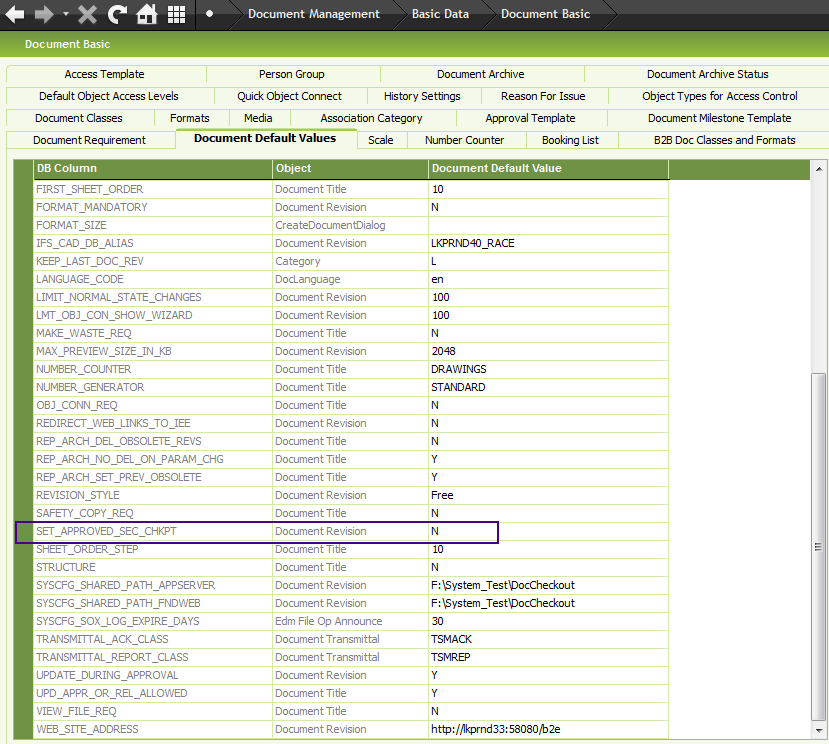Open the Approval Template tab
This screenshot has width=829, height=744.
point(530,118)
